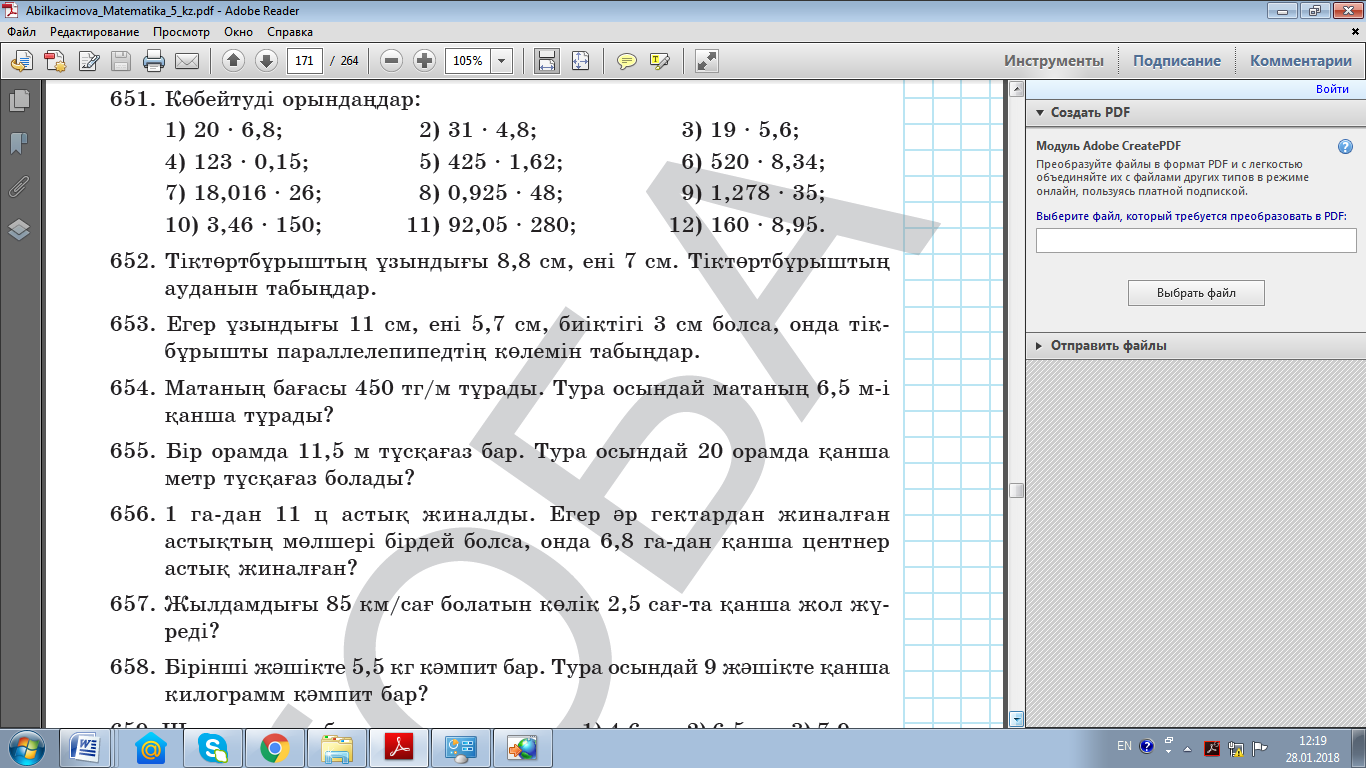Switch to read mode (expand arrows) icon
Screen dimensions: 1366x768
tap(707, 60)
